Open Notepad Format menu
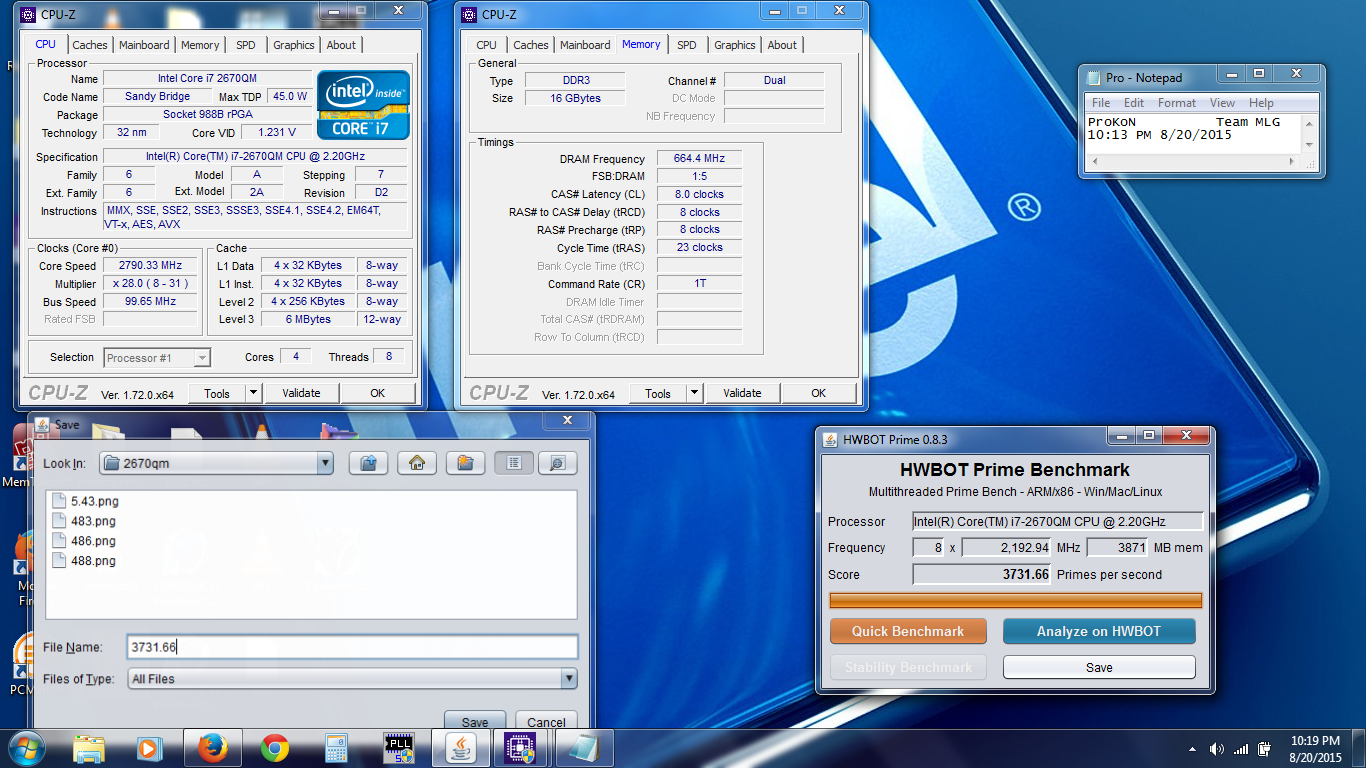The height and width of the screenshot is (768, 1366). point(1177,103)
